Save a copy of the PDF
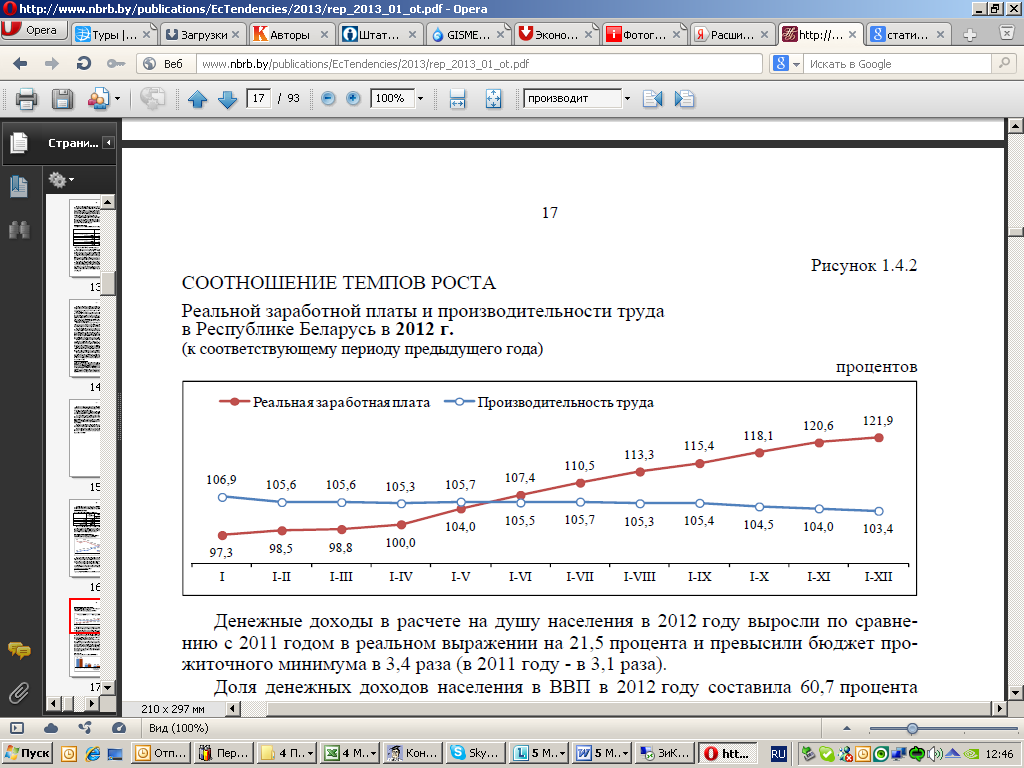This screenshot has width=1024, height=768. (x=62, y=99)
